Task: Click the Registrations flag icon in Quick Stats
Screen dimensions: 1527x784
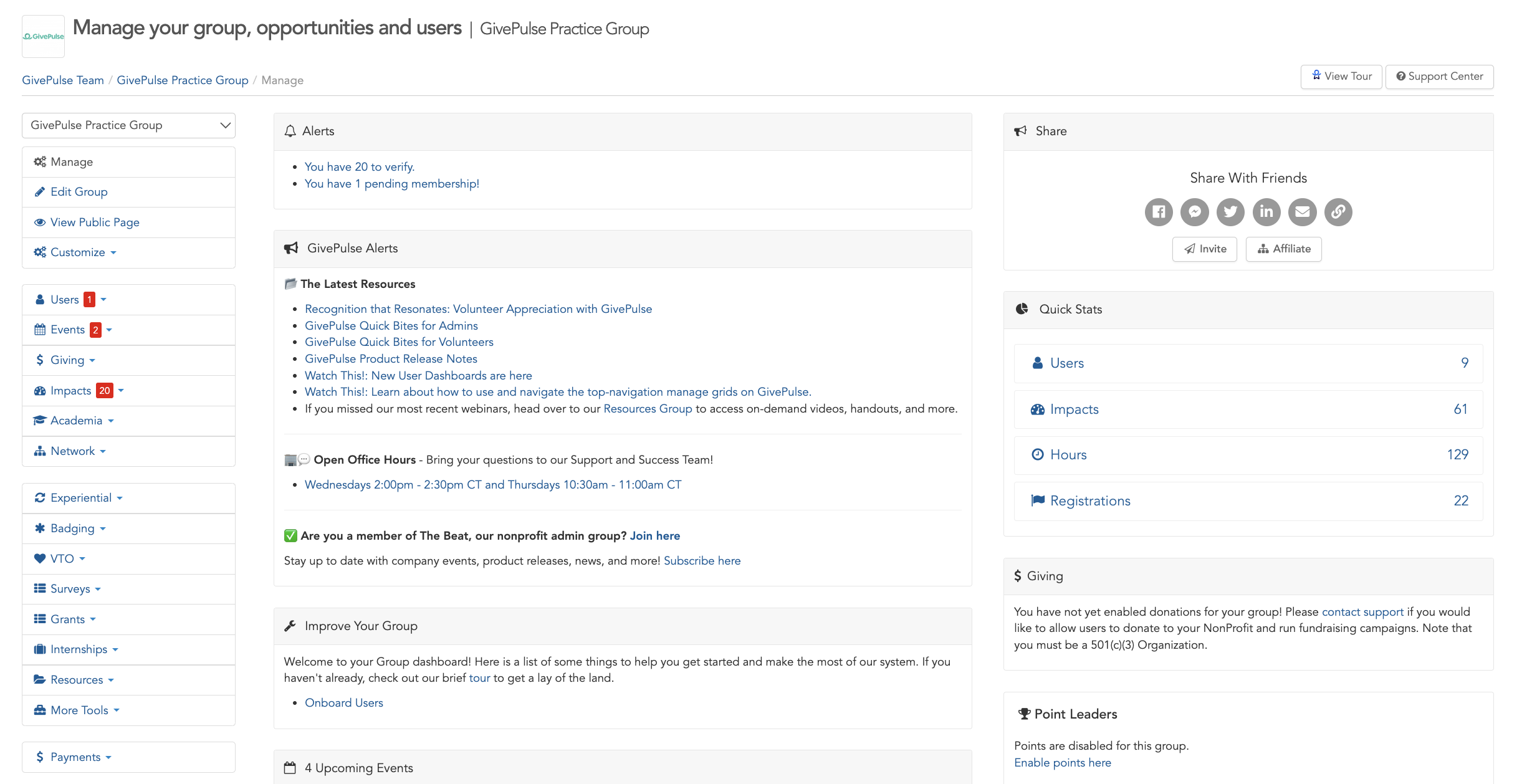Action: (1038, 500)
